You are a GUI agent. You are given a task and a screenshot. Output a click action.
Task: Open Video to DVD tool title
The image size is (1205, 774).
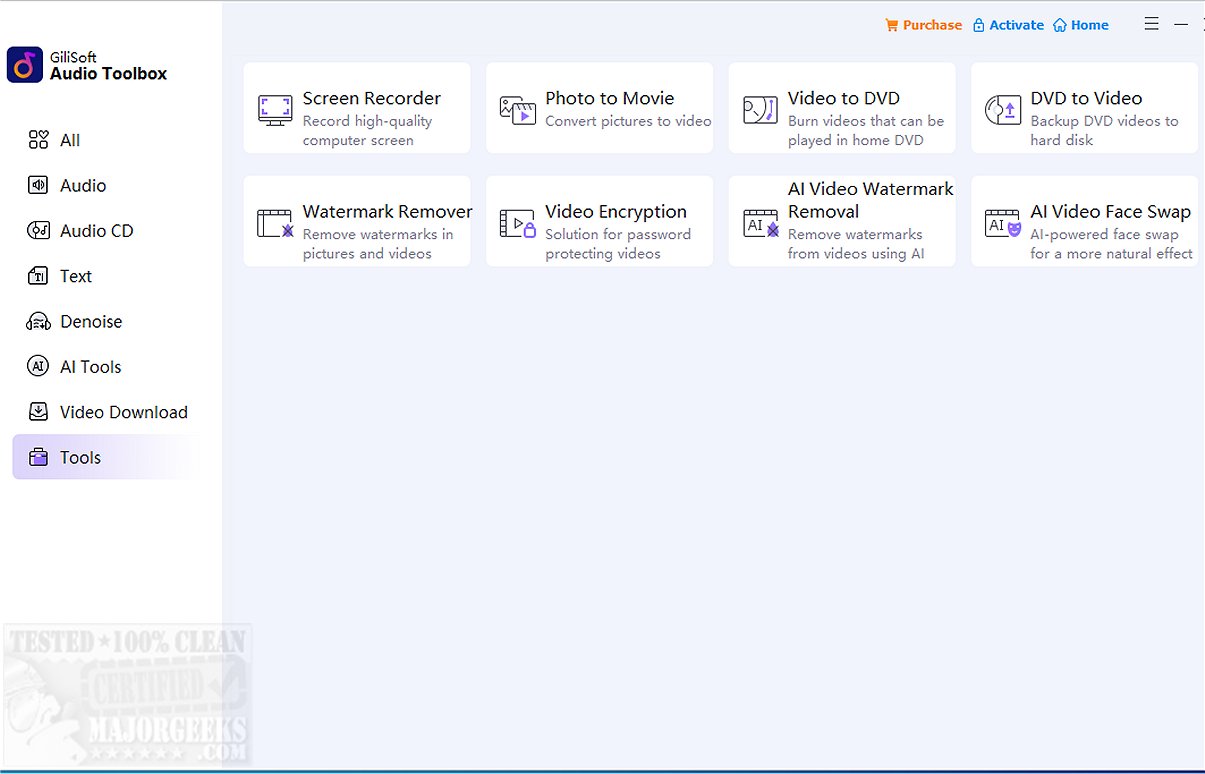(844, 98)
